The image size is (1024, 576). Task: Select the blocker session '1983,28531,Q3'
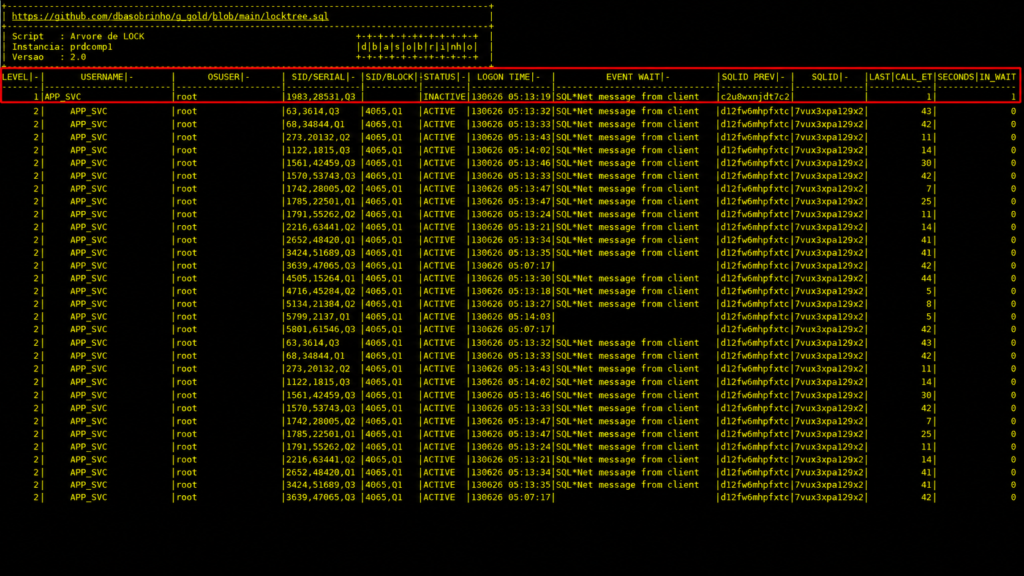321,97
